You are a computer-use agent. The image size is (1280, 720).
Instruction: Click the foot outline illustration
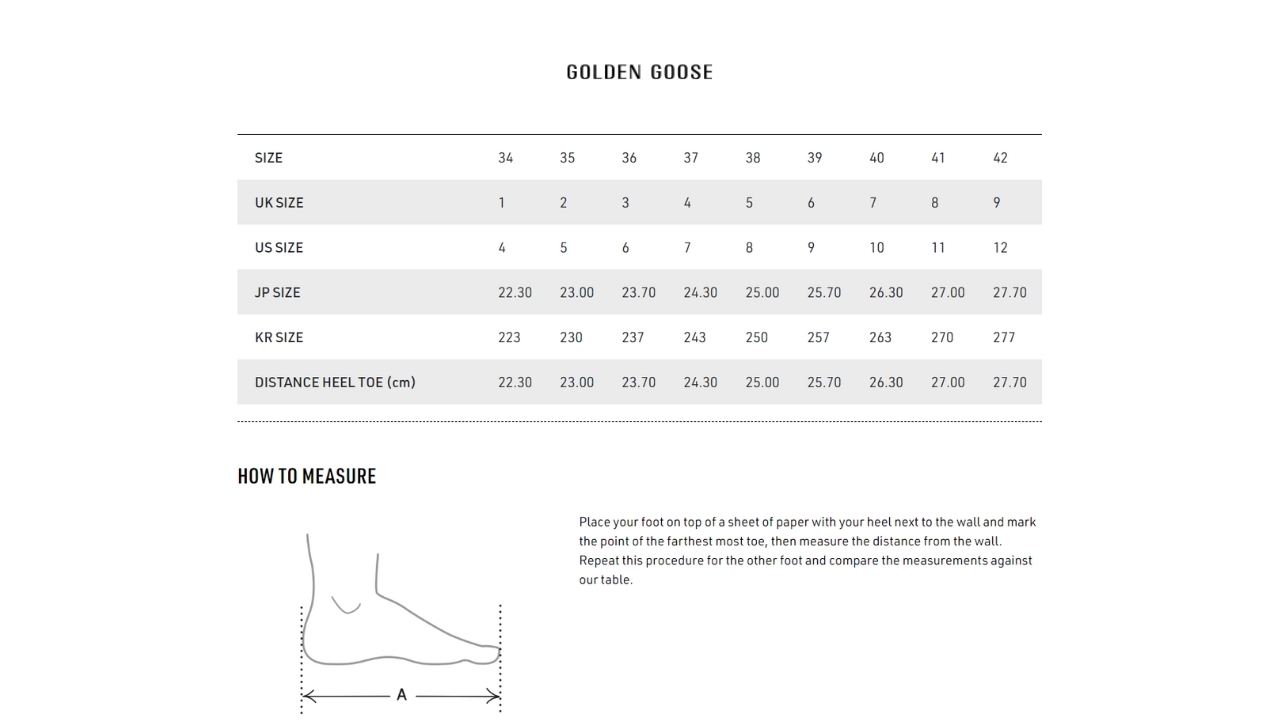pyautogui.click(x=400, y=600)
